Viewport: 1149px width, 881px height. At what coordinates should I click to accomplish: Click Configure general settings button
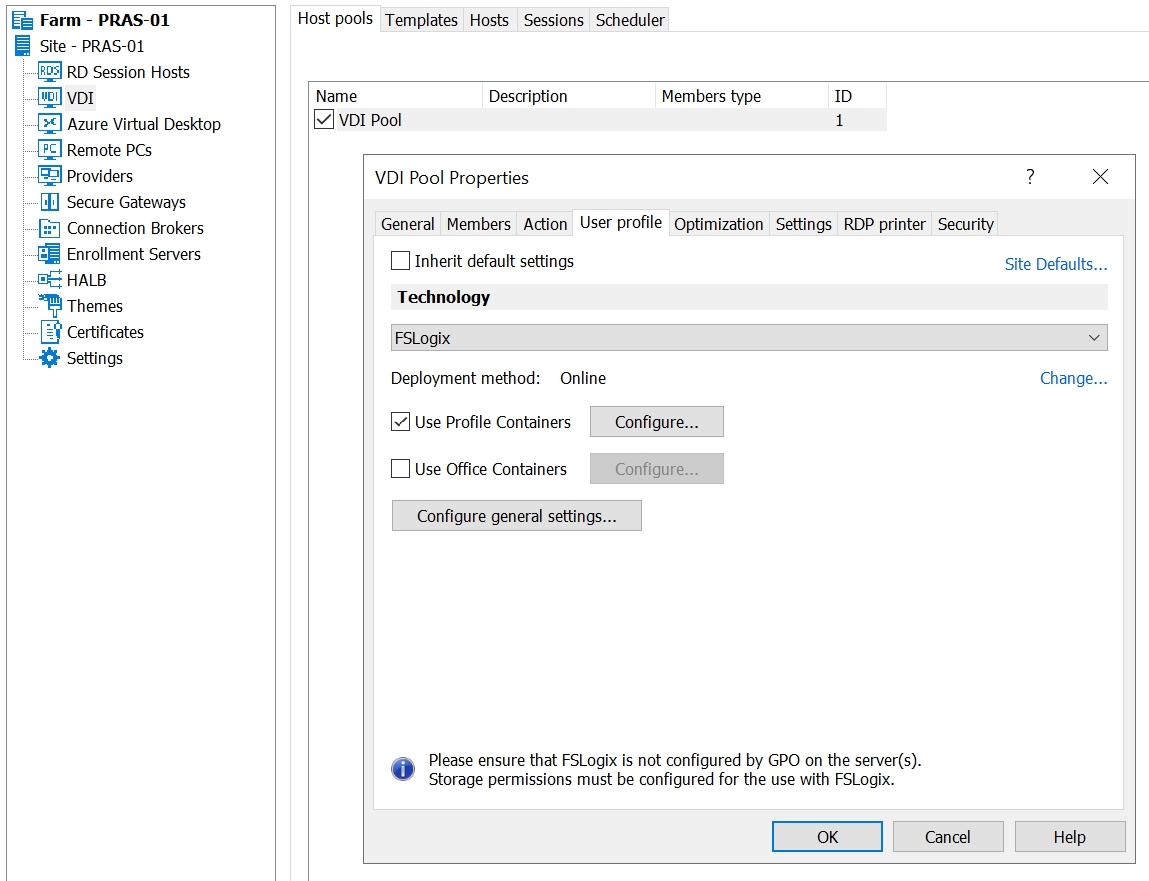tap(516, 516)
